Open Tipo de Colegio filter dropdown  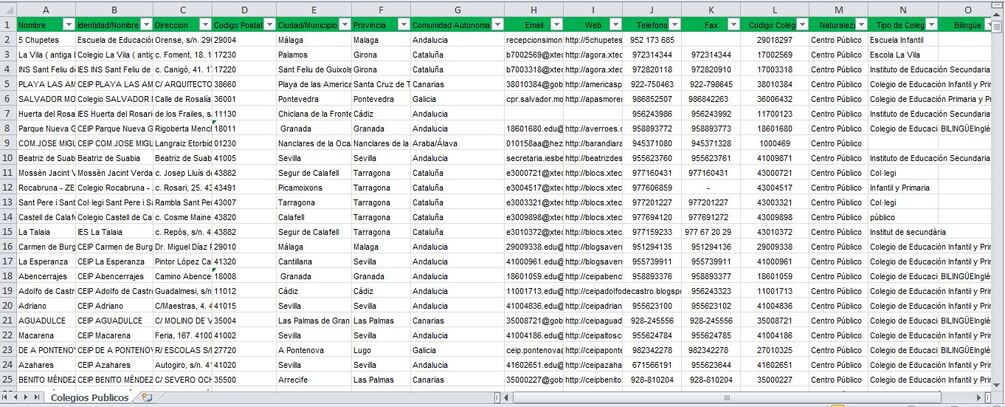coord(929,24)
